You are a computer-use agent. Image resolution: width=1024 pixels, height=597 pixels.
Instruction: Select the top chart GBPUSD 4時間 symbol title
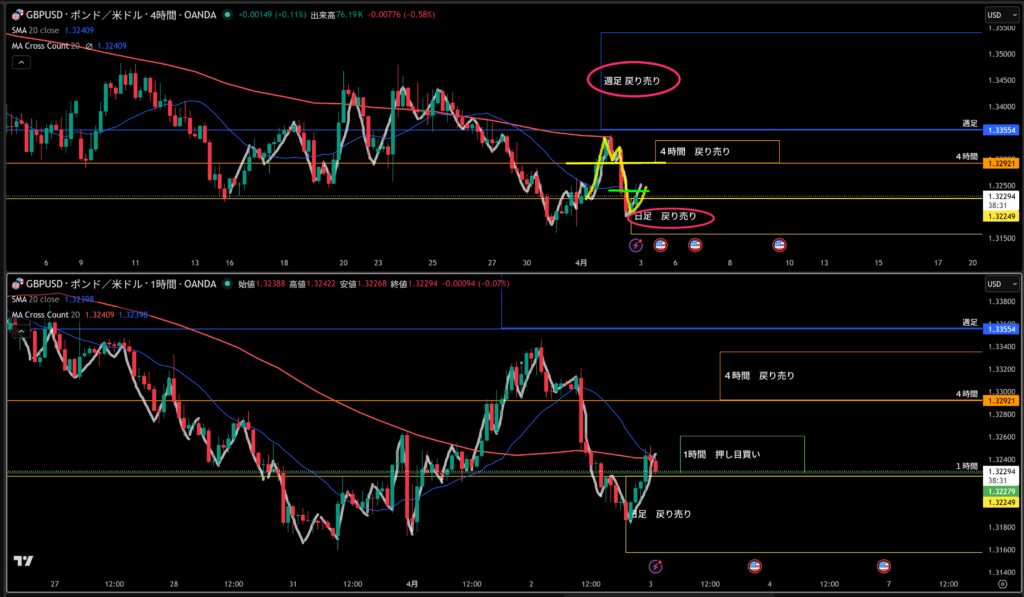click(118, 15)
